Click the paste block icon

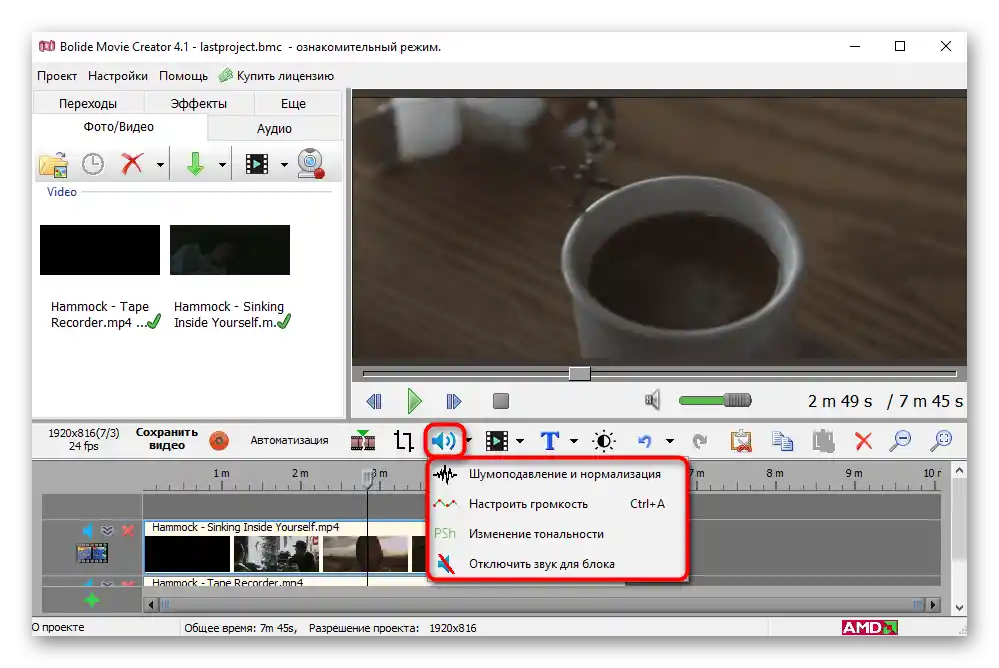pos(823,440)
